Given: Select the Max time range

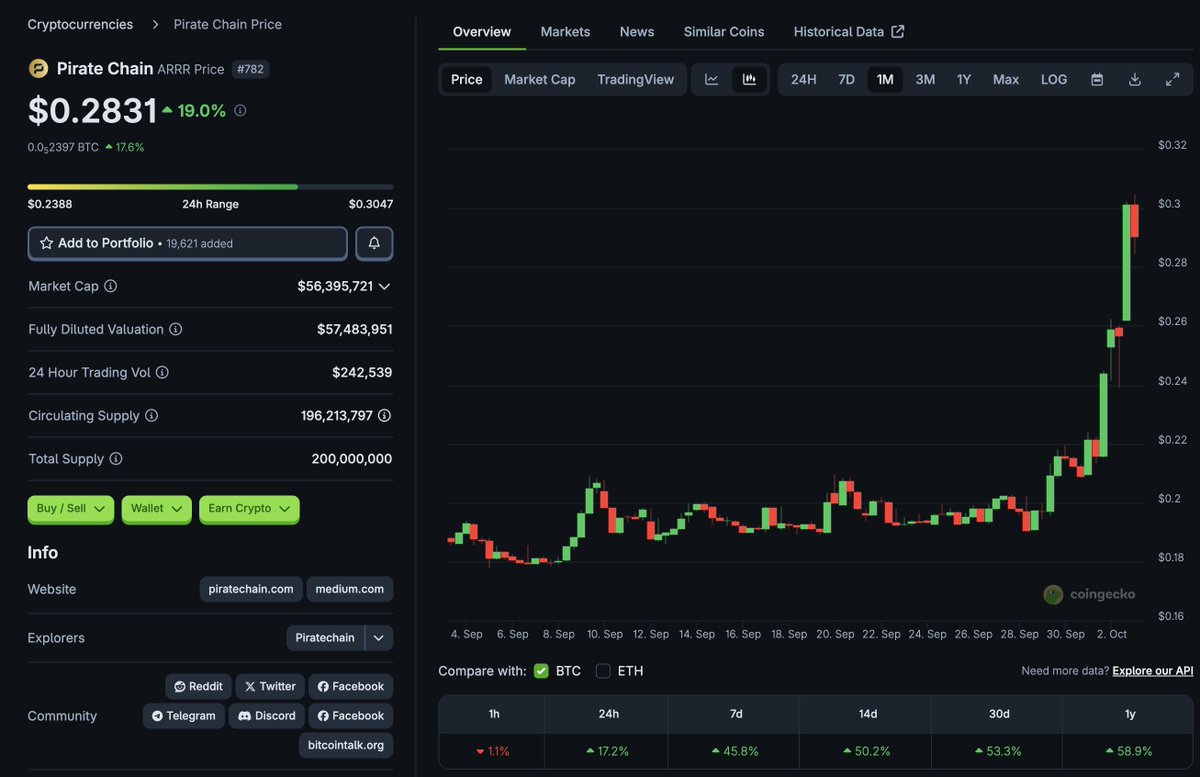Looking at the screenshot, I should click(x=1006, y=80).
